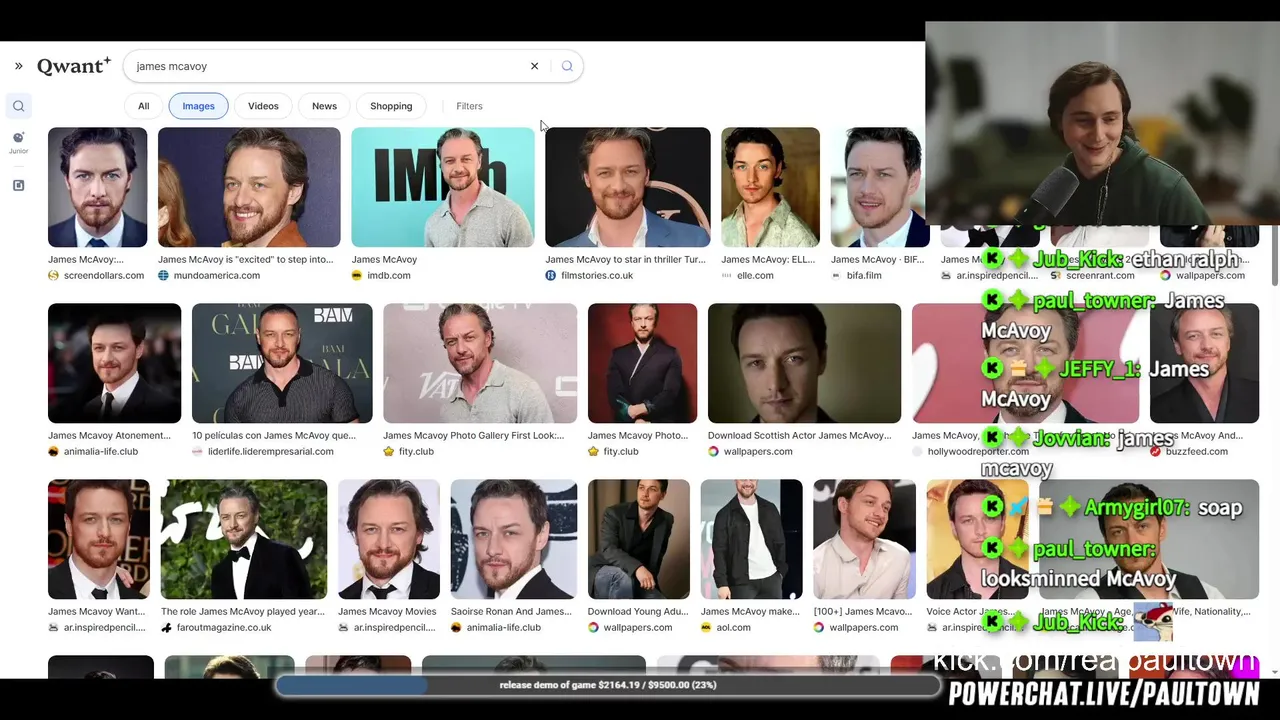1280x720 pixels.
Task: Click the screendollars.com favicon
Action: 54,276
